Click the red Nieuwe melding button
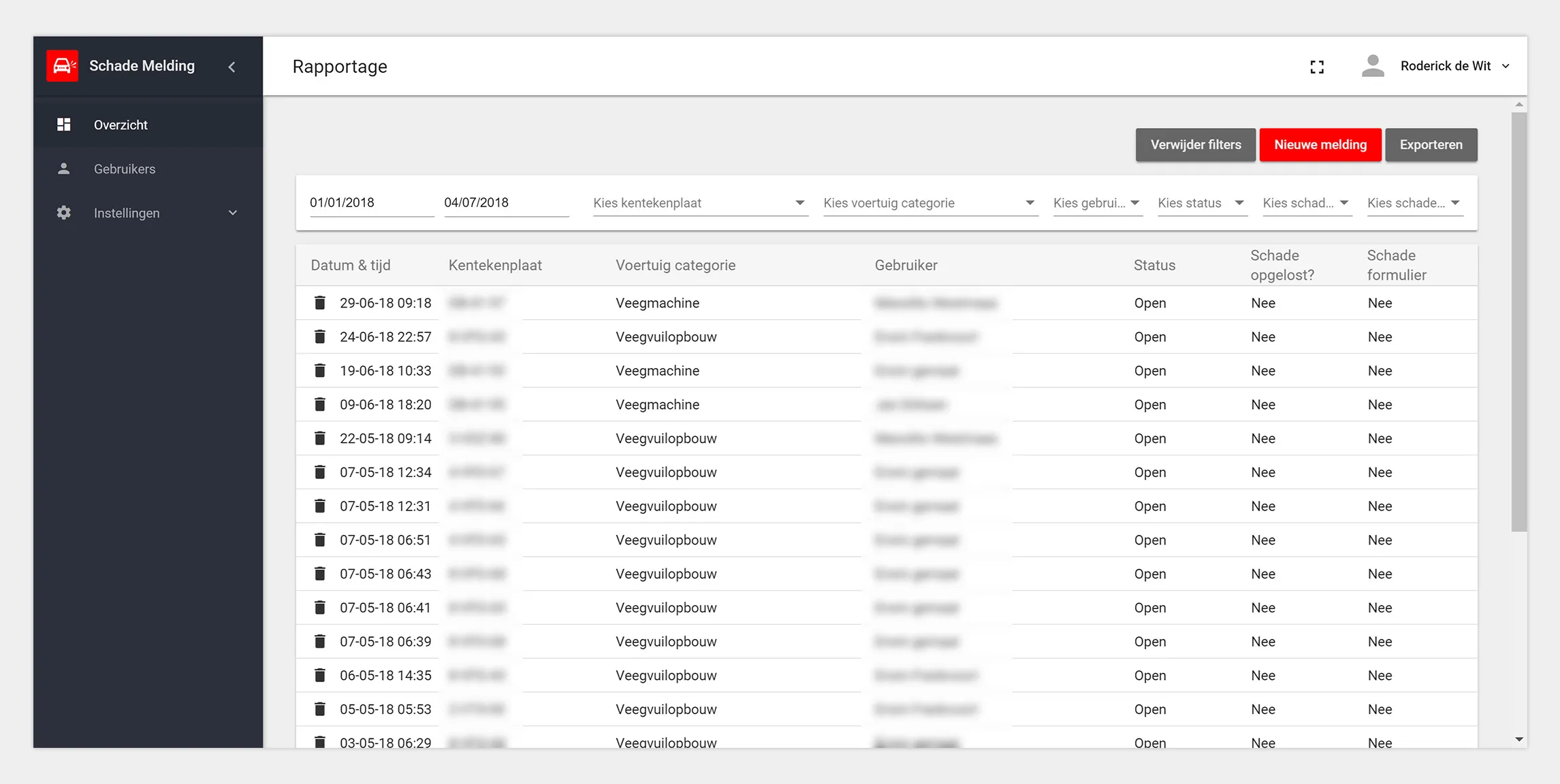1560x784 pixels. click(1320, 145)
